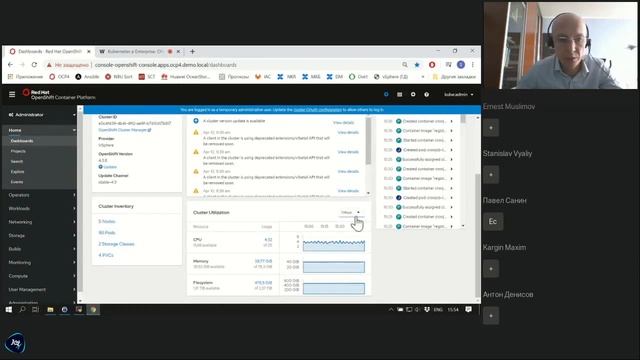Open the blue cluster update notification icon
This screenshot has height=360, width=640.
pos(386,94)
